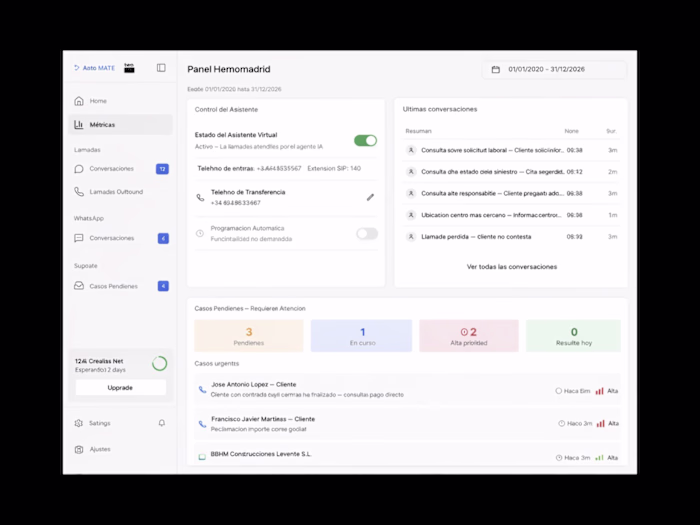Click the WhatsApp message icon
This screenshot has height=525, width=700.
point(79,238)
